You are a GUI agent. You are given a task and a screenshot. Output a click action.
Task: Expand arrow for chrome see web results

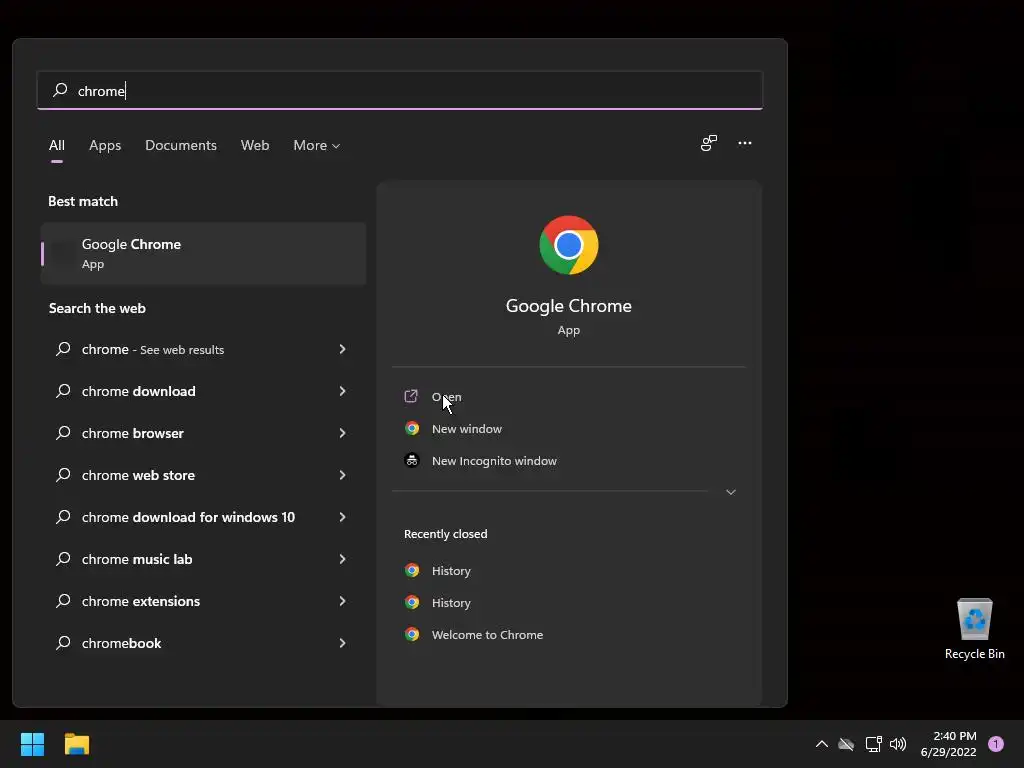click(342, 349)
